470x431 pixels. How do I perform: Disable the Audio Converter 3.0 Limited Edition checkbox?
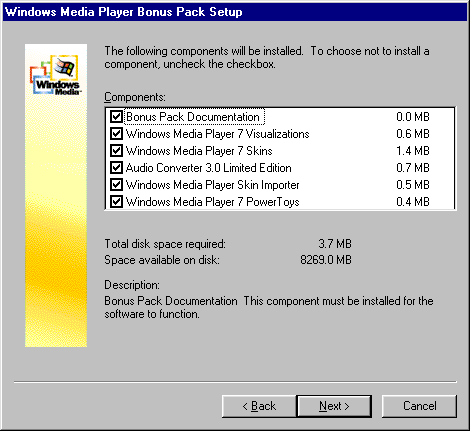tap(116, 168)
